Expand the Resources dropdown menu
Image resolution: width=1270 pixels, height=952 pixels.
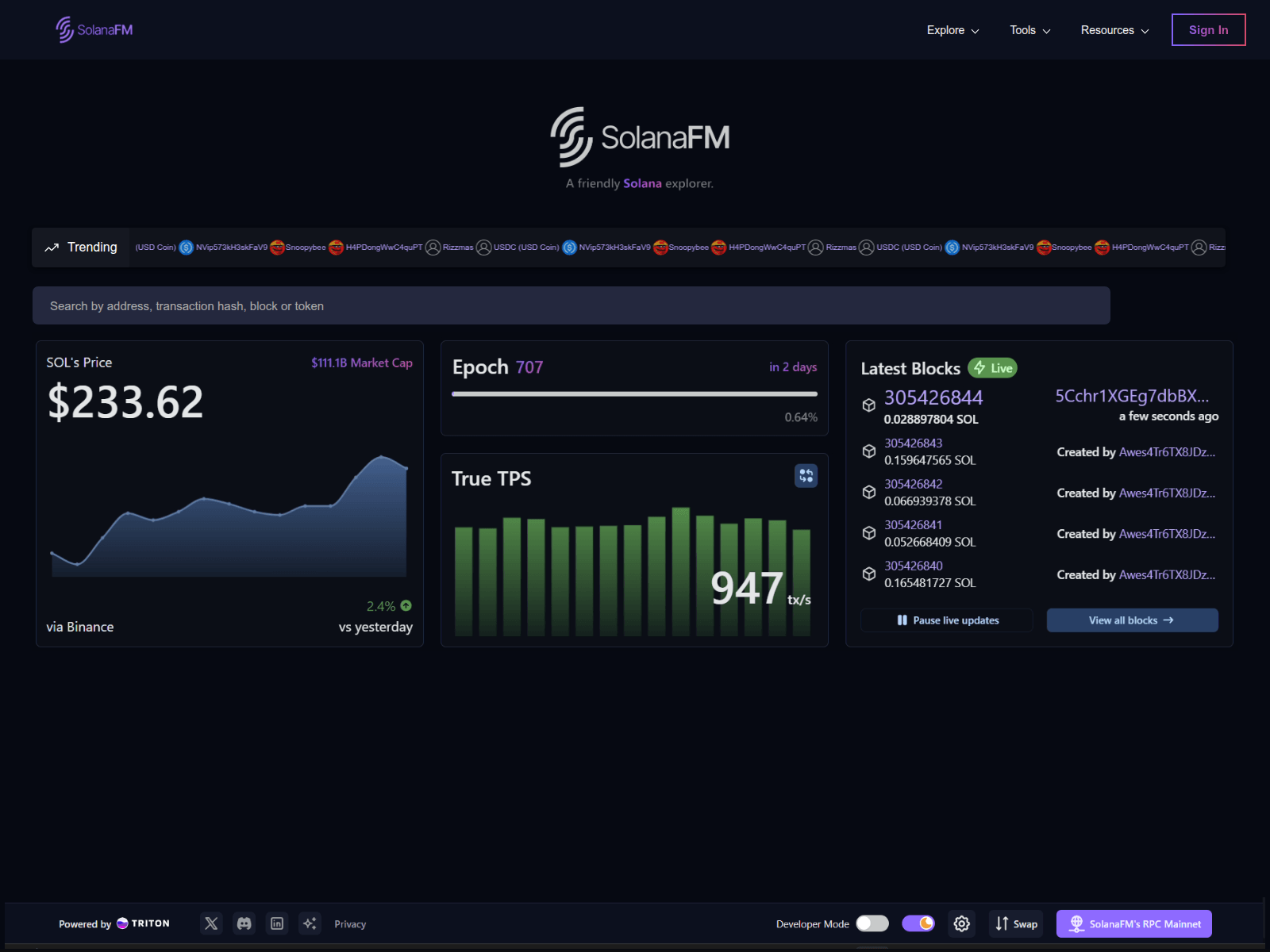click(x=1115, y=30)
